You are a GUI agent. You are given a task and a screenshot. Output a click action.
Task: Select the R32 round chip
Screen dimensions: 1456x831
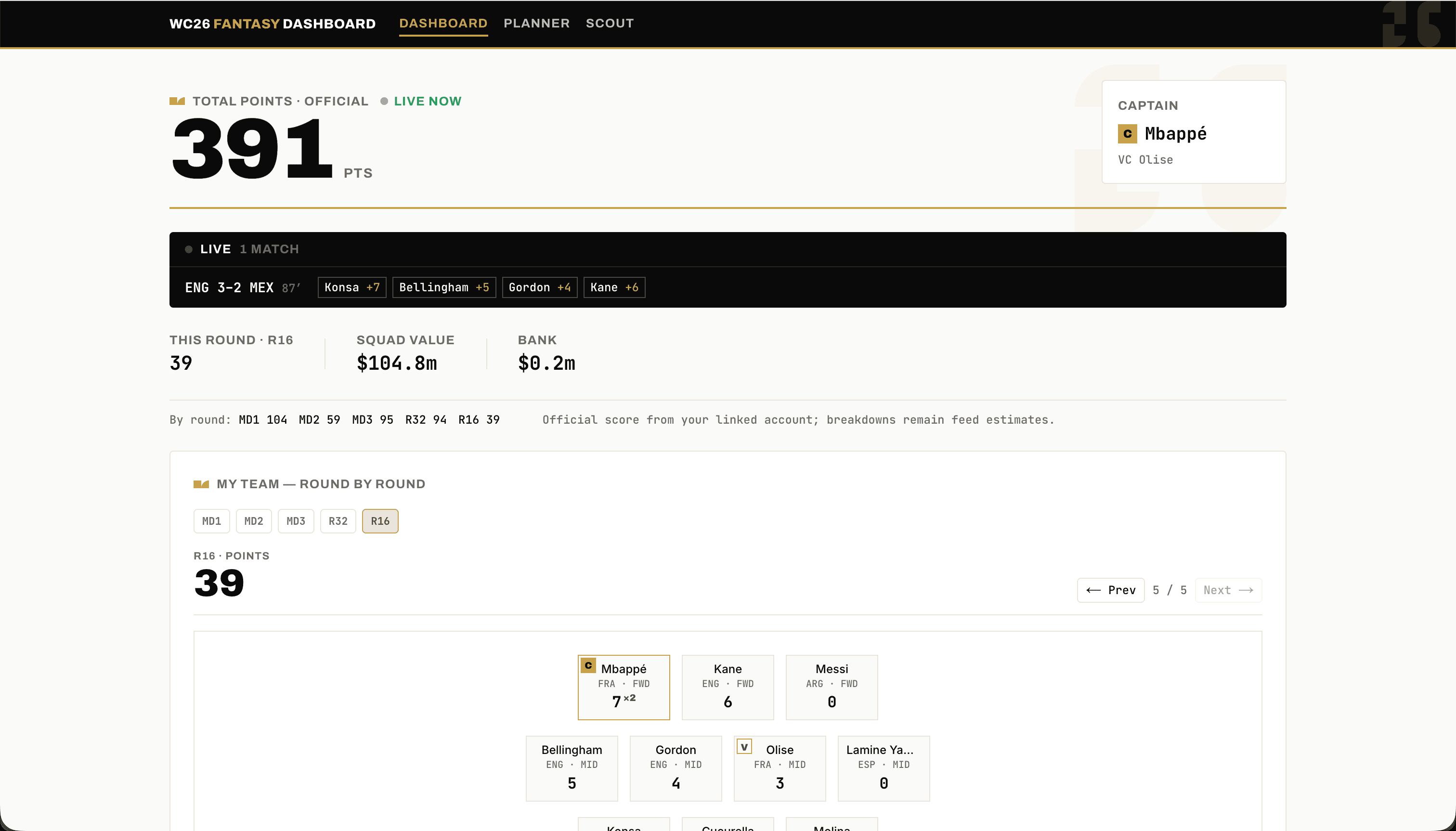click(x=338, y=521)
